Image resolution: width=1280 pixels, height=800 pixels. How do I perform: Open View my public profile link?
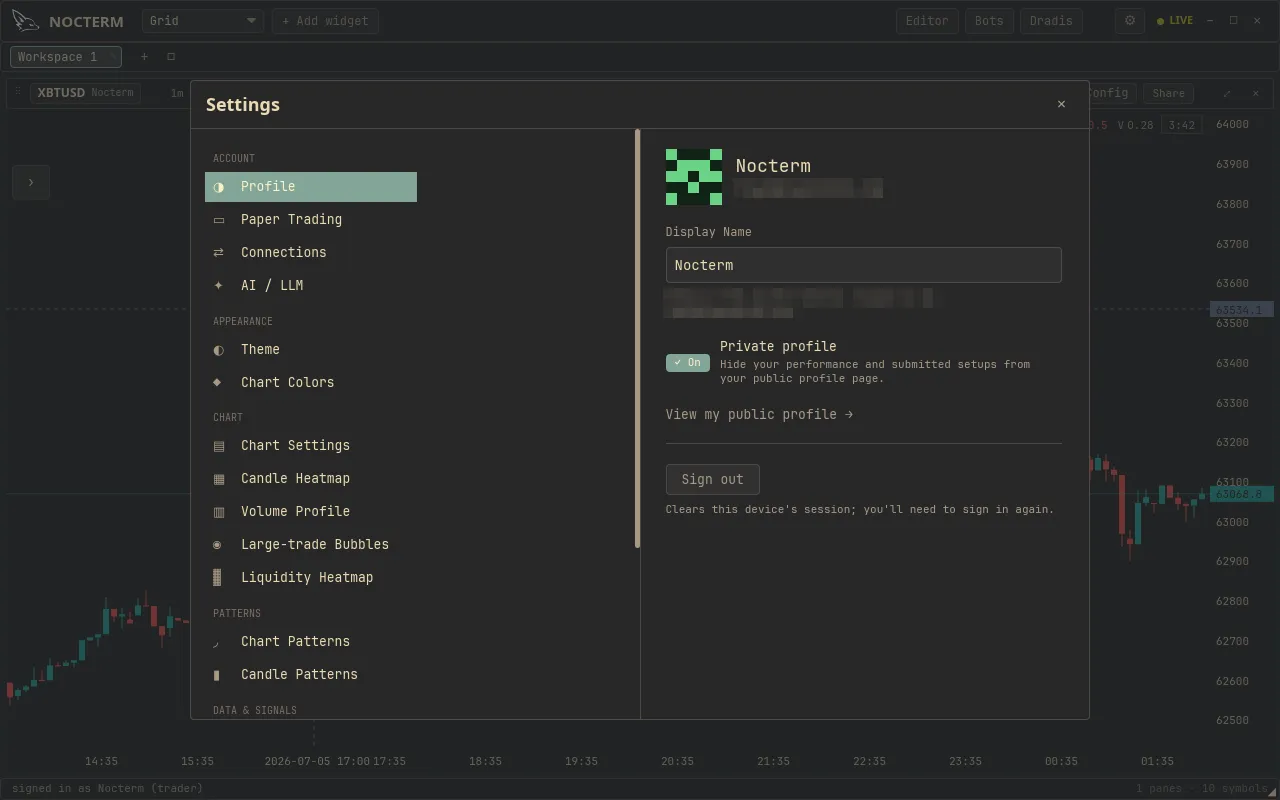[759, 414]
